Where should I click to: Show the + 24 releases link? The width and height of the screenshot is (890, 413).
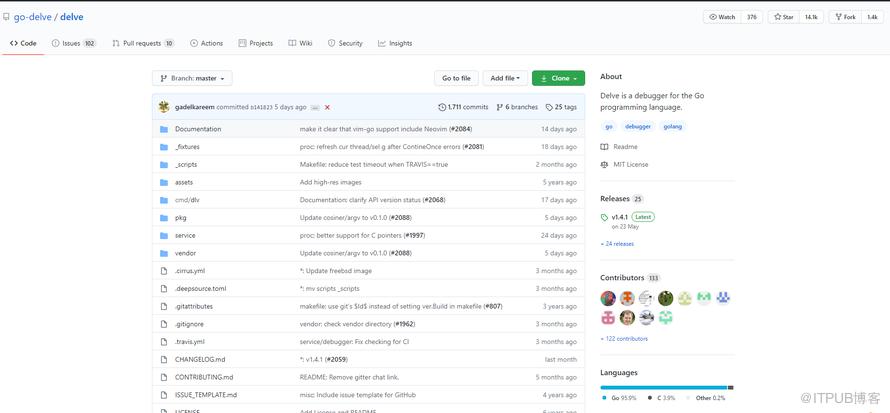[x=617, y=244]
